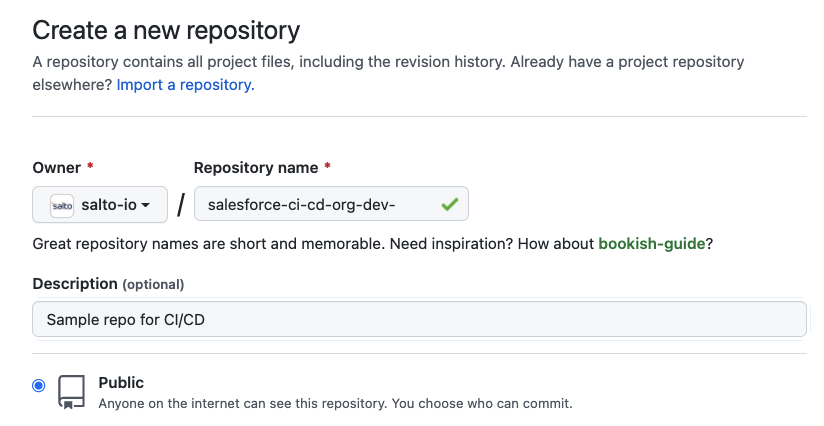Click the Public repository book icon
Viewport: 824px width, 426px height.
[x=71, y=392]
